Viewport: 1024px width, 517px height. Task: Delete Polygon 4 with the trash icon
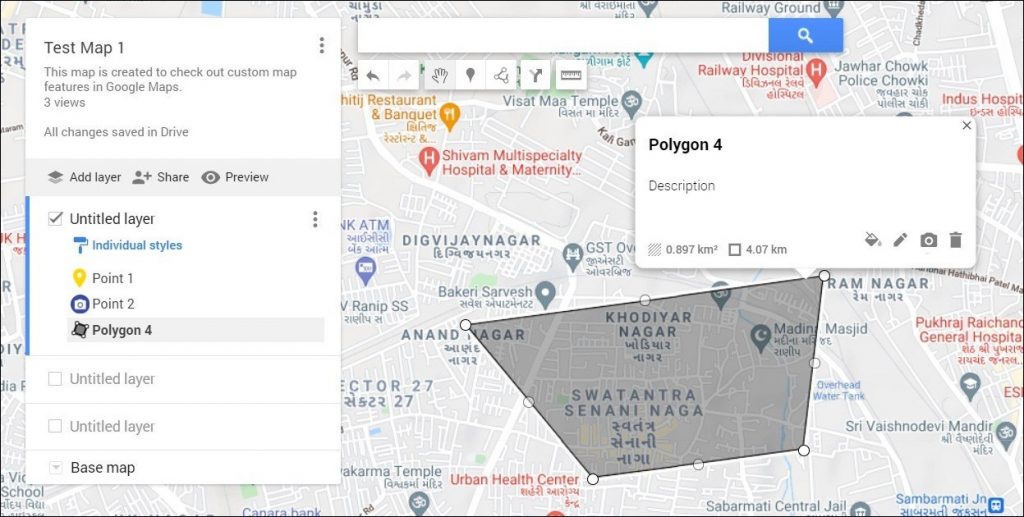coord(955,240)
